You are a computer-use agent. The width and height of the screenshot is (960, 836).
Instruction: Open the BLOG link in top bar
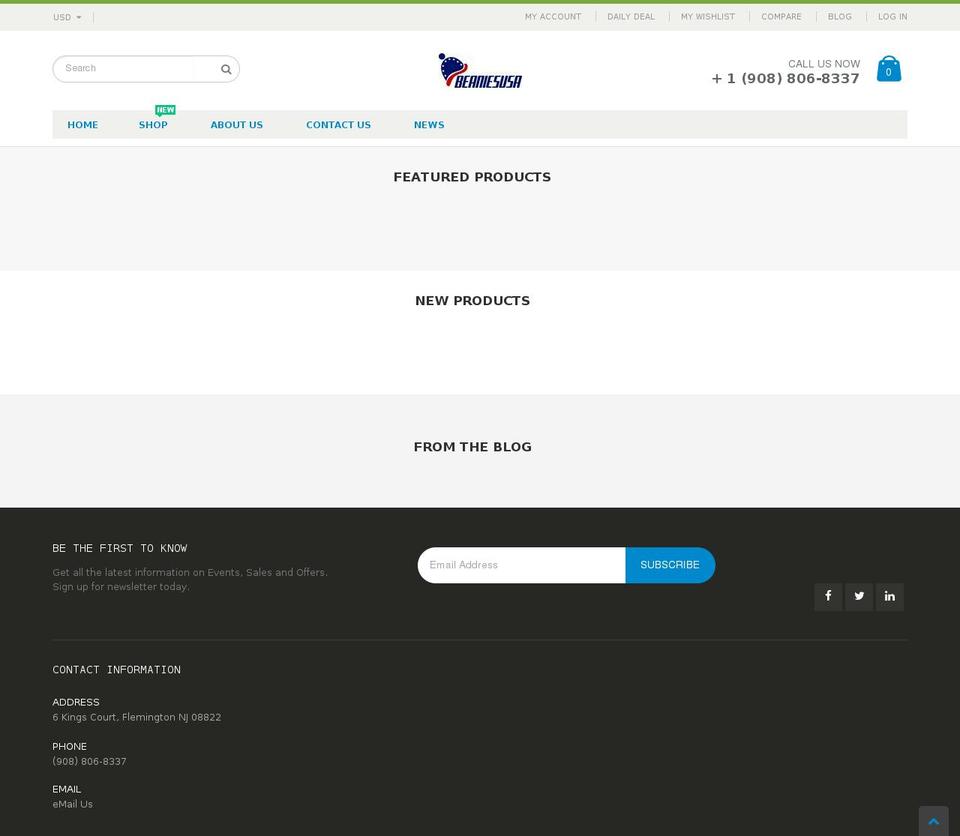(x=839, y=17)
